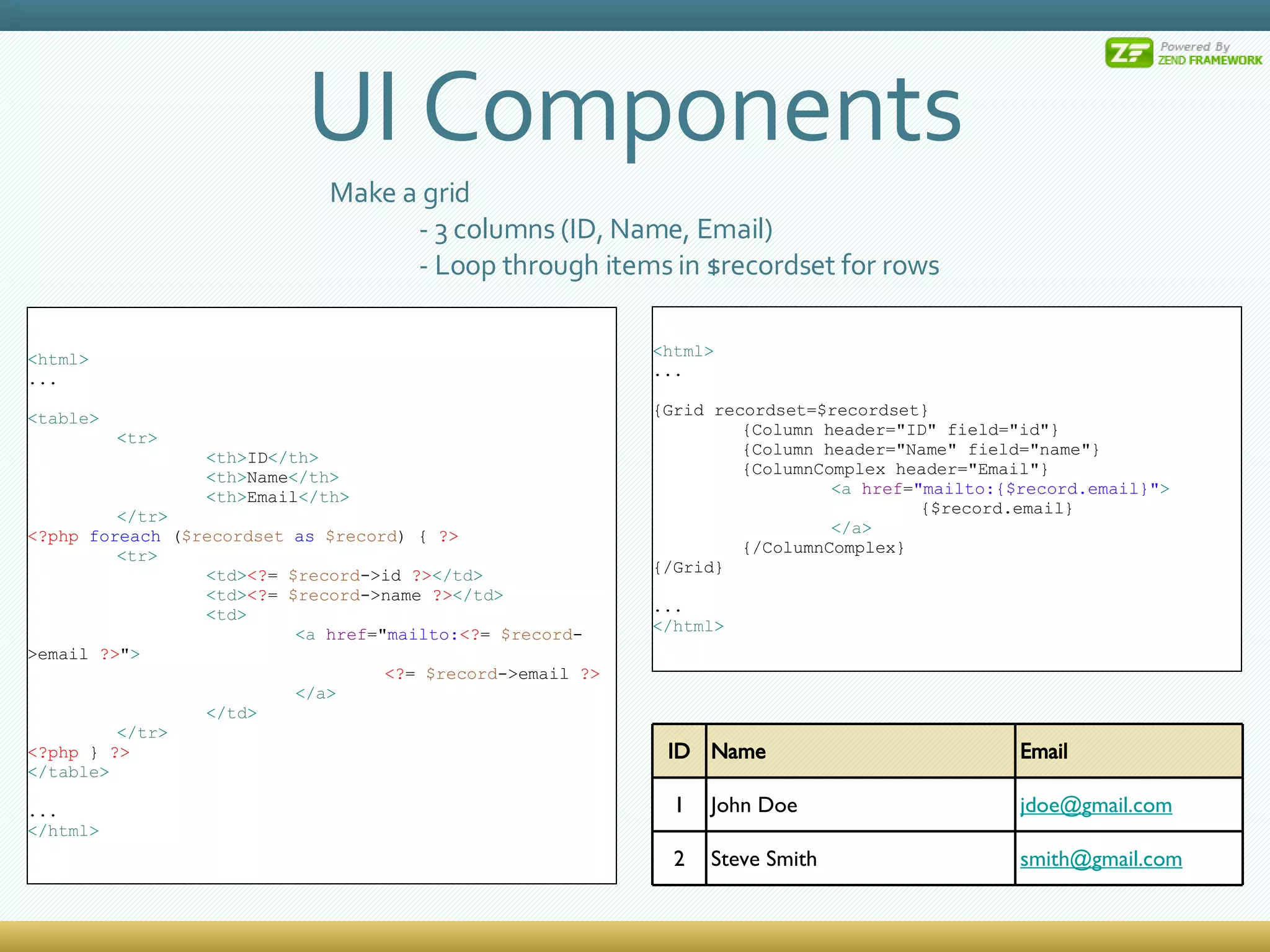
Task: Click the 'John Doe' table cell
Action: point(753,805)
